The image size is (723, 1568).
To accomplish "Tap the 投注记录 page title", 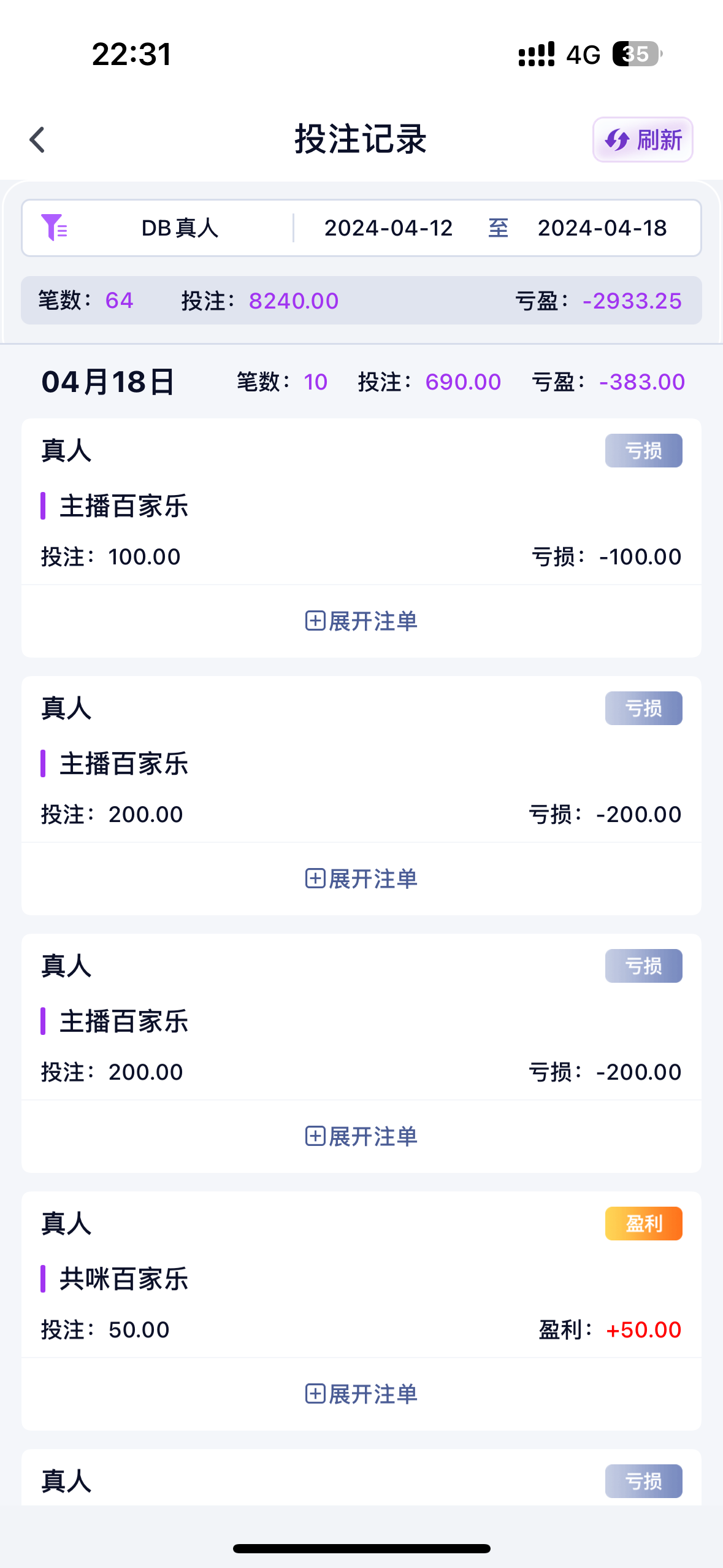I will click(361, 139).
